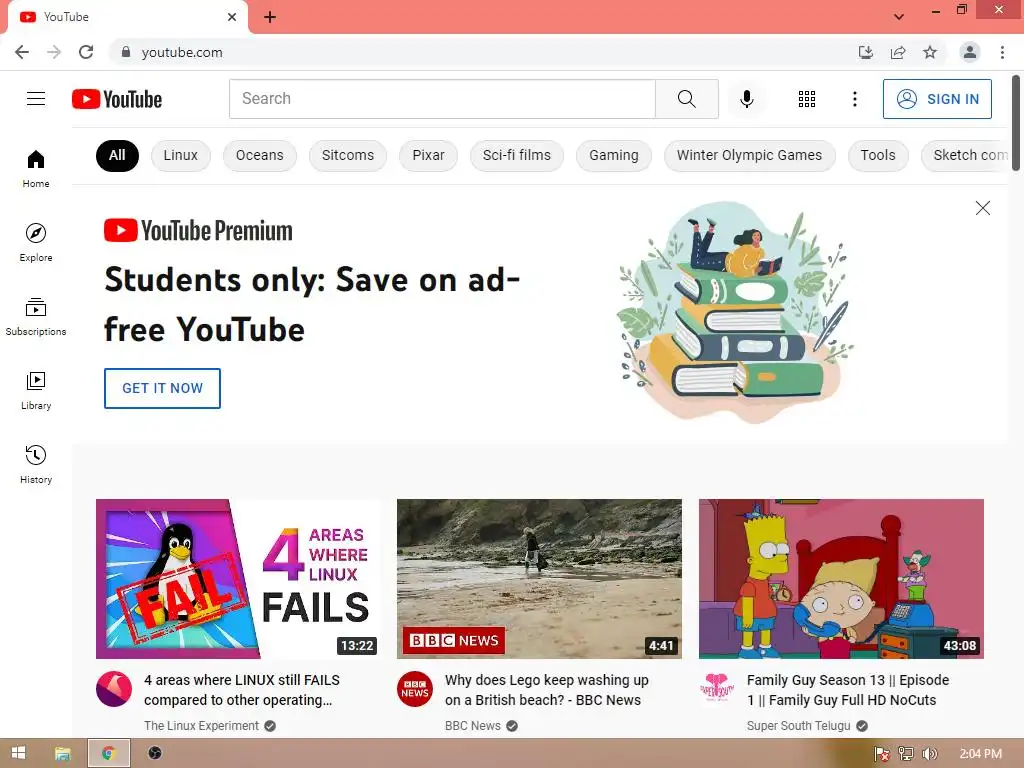Select the Gaming filter chip

coord(614,155)
